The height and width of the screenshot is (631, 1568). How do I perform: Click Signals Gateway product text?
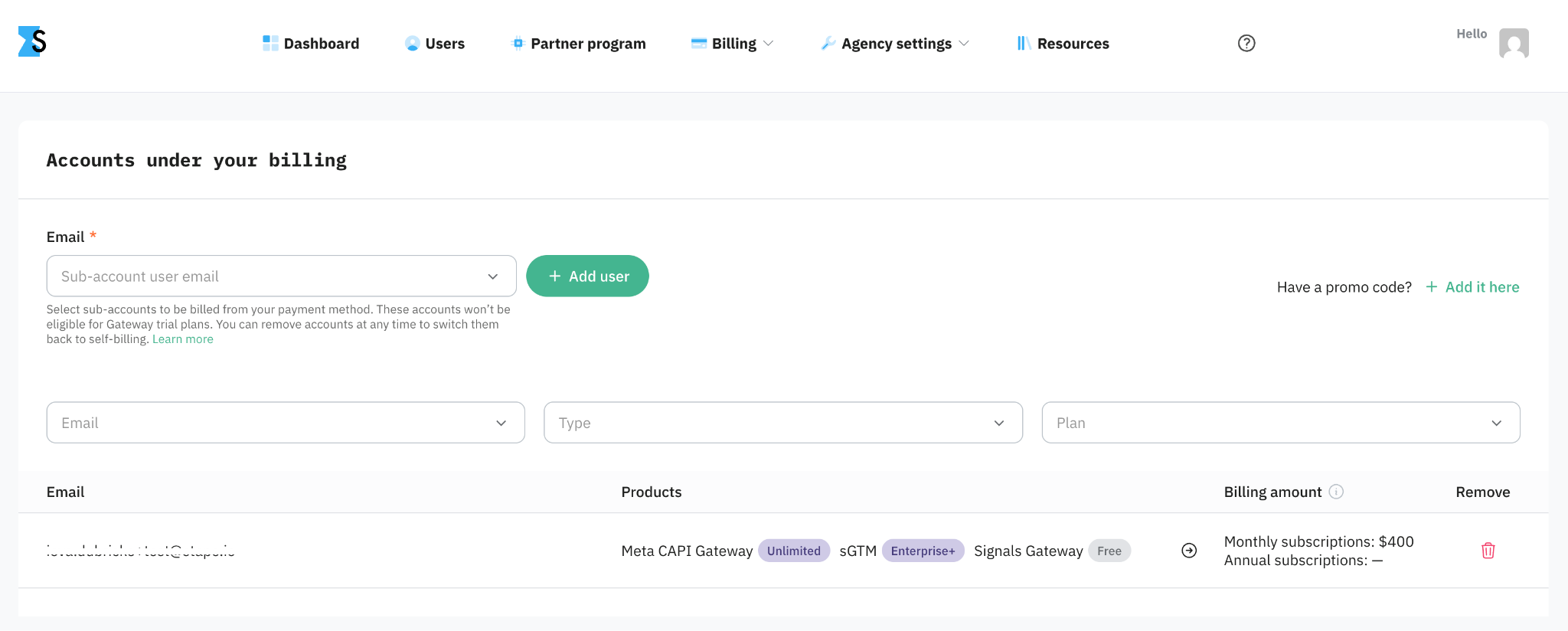1028,551
